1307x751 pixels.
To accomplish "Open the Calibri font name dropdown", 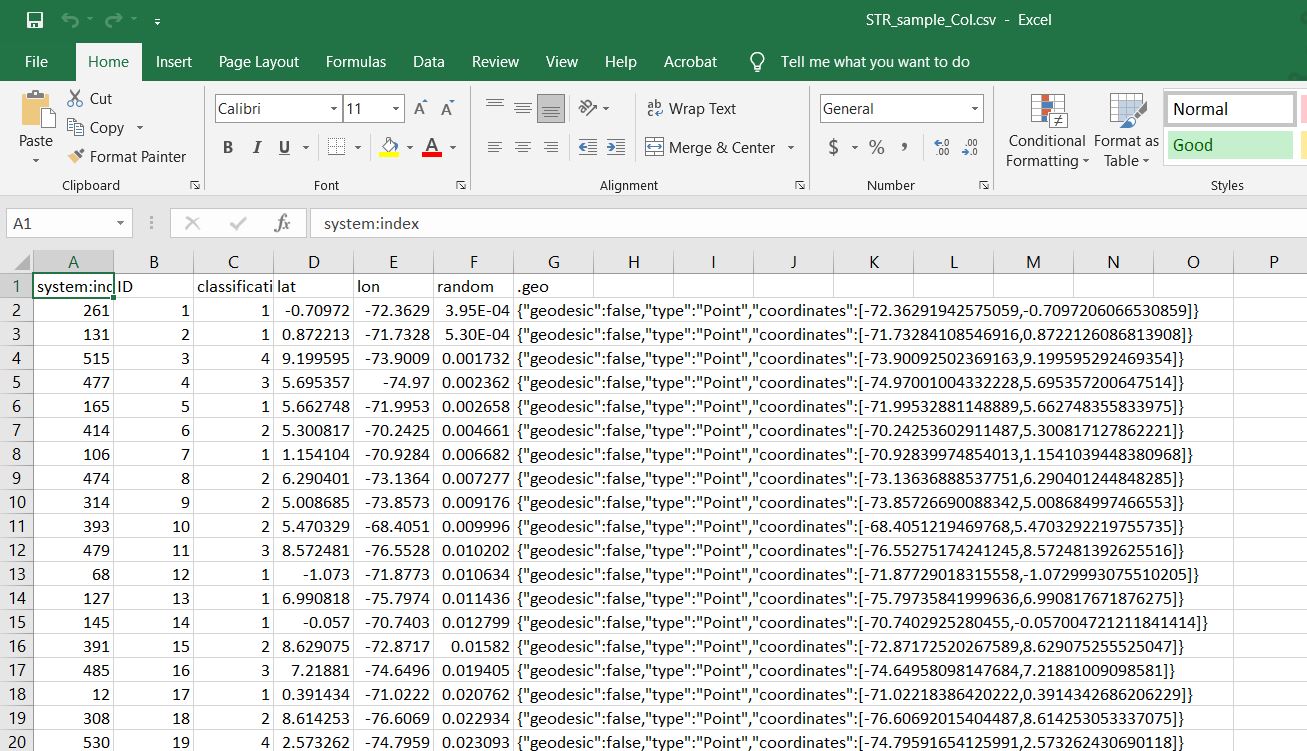I will point(334,109).
